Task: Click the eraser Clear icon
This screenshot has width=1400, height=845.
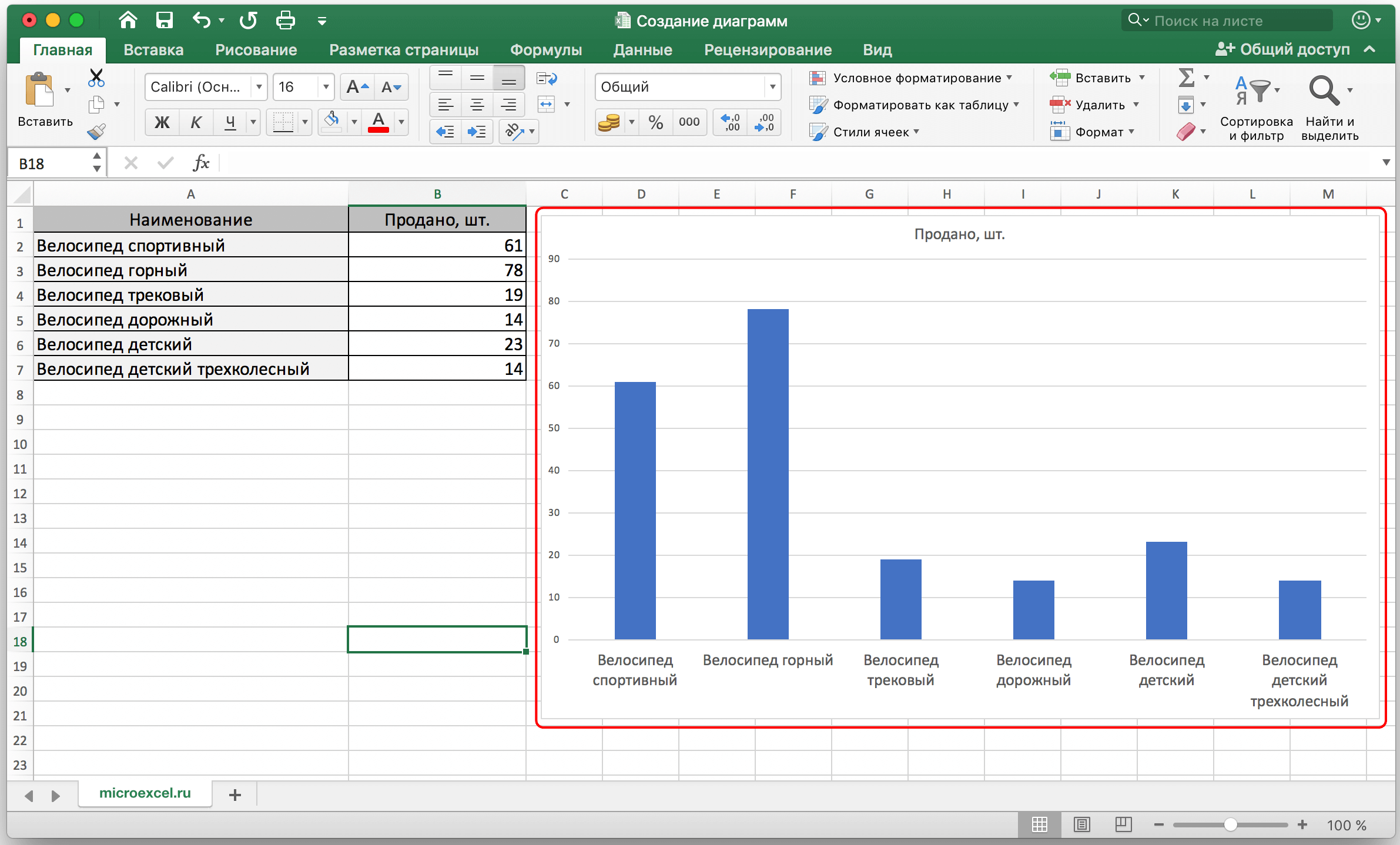Action: [x=1186, y=132]
